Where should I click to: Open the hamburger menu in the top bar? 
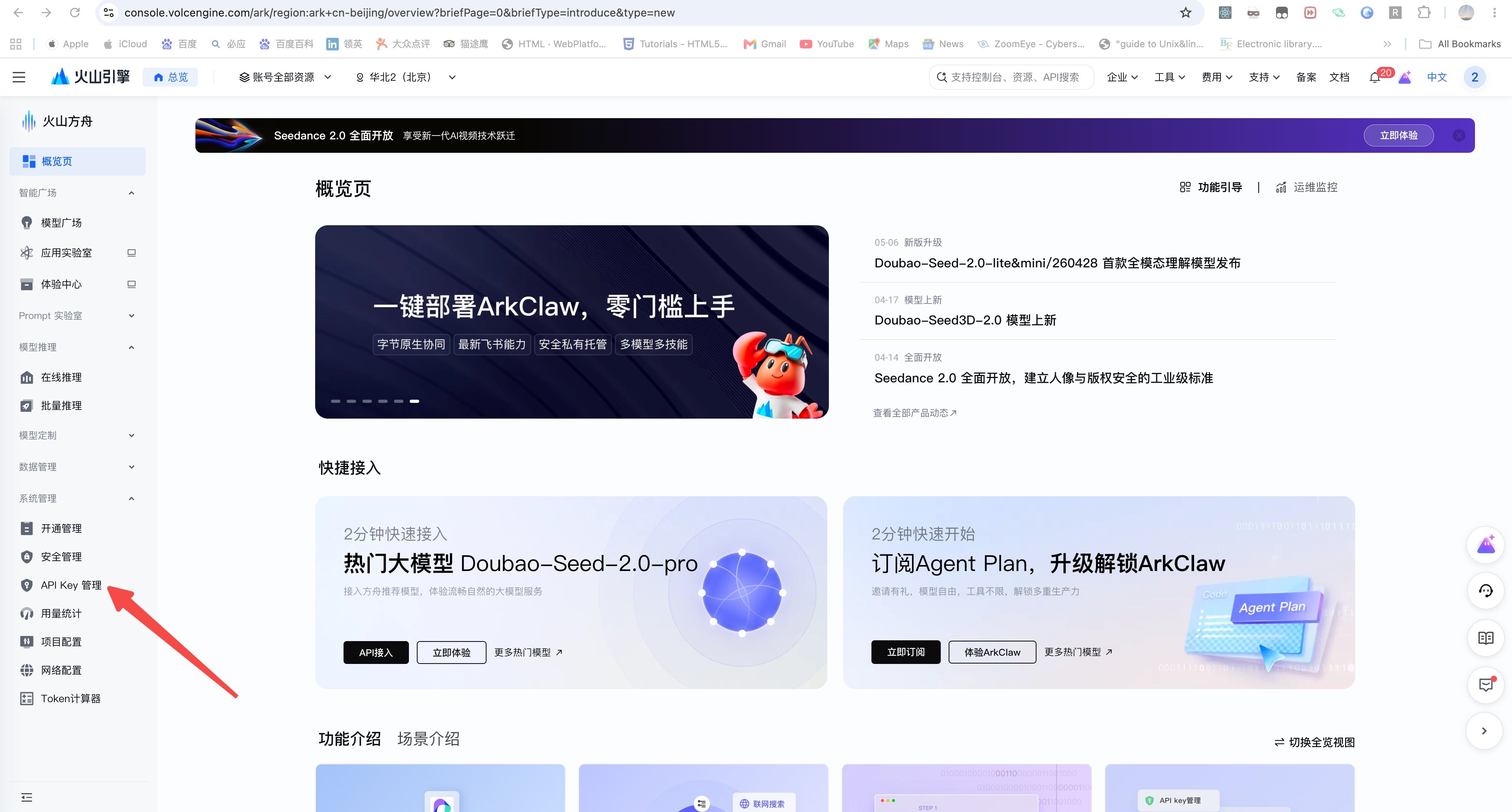click(19, 77)
